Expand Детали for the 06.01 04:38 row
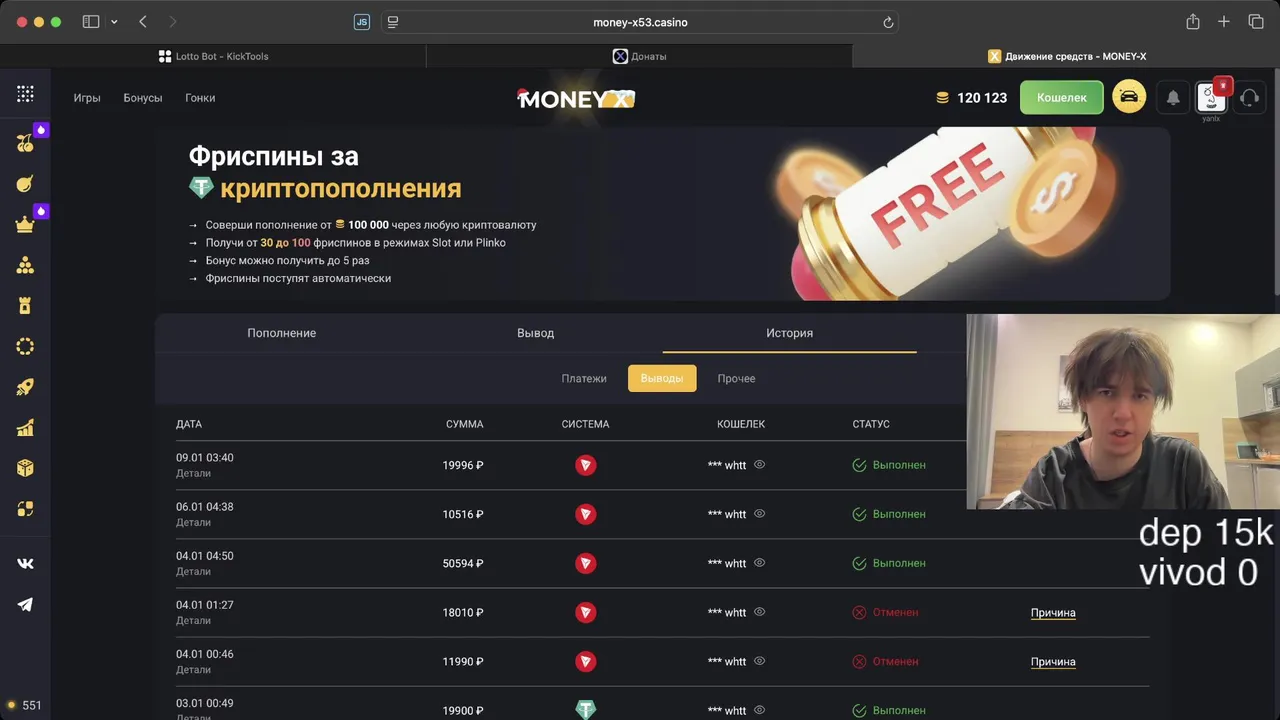This screenshot has height=720, width=1280. click(193, 522)
